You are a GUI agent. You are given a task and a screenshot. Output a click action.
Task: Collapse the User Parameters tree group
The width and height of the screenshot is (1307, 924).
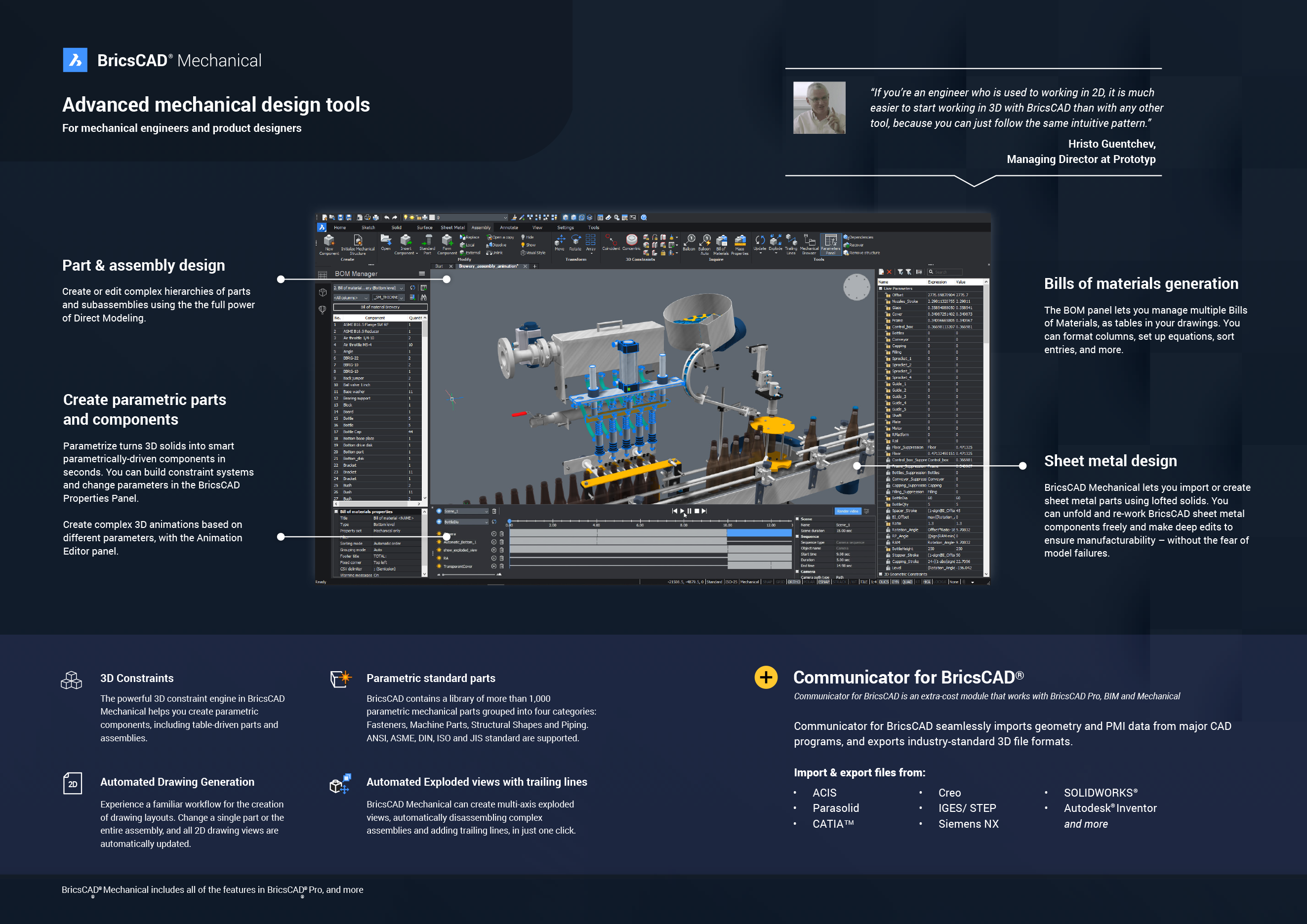(881, 288)
